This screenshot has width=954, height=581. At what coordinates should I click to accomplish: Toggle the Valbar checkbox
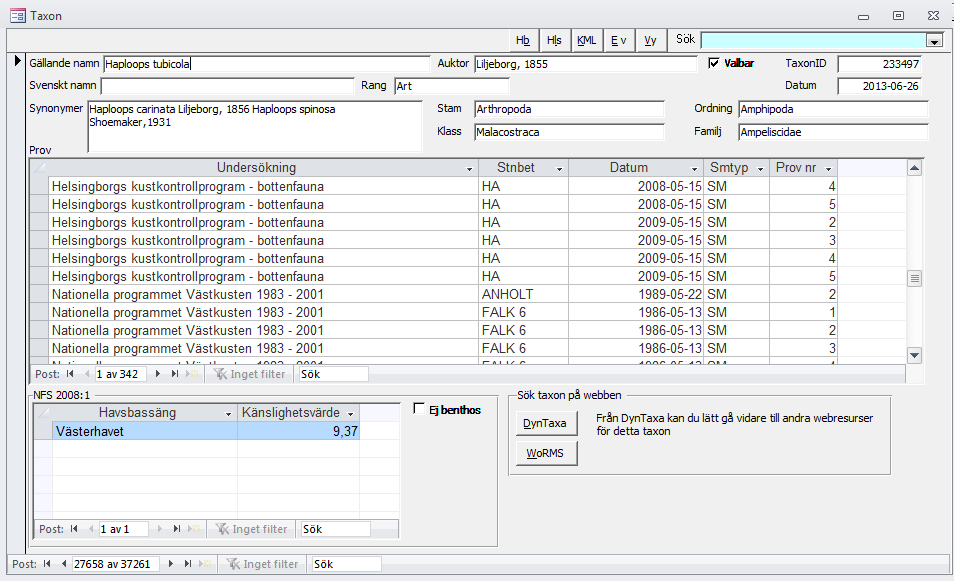point(714,63)
